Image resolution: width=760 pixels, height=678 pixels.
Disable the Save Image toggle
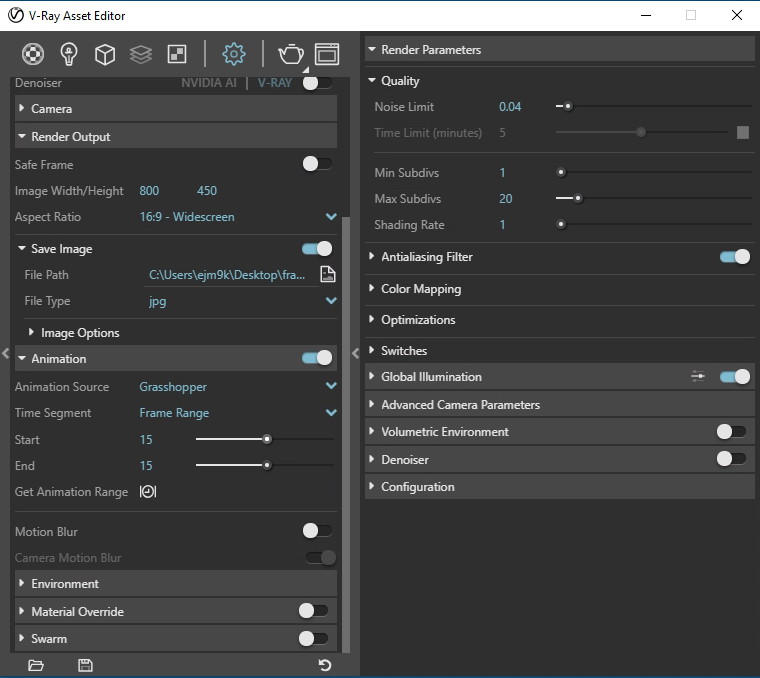coord(317,249)
